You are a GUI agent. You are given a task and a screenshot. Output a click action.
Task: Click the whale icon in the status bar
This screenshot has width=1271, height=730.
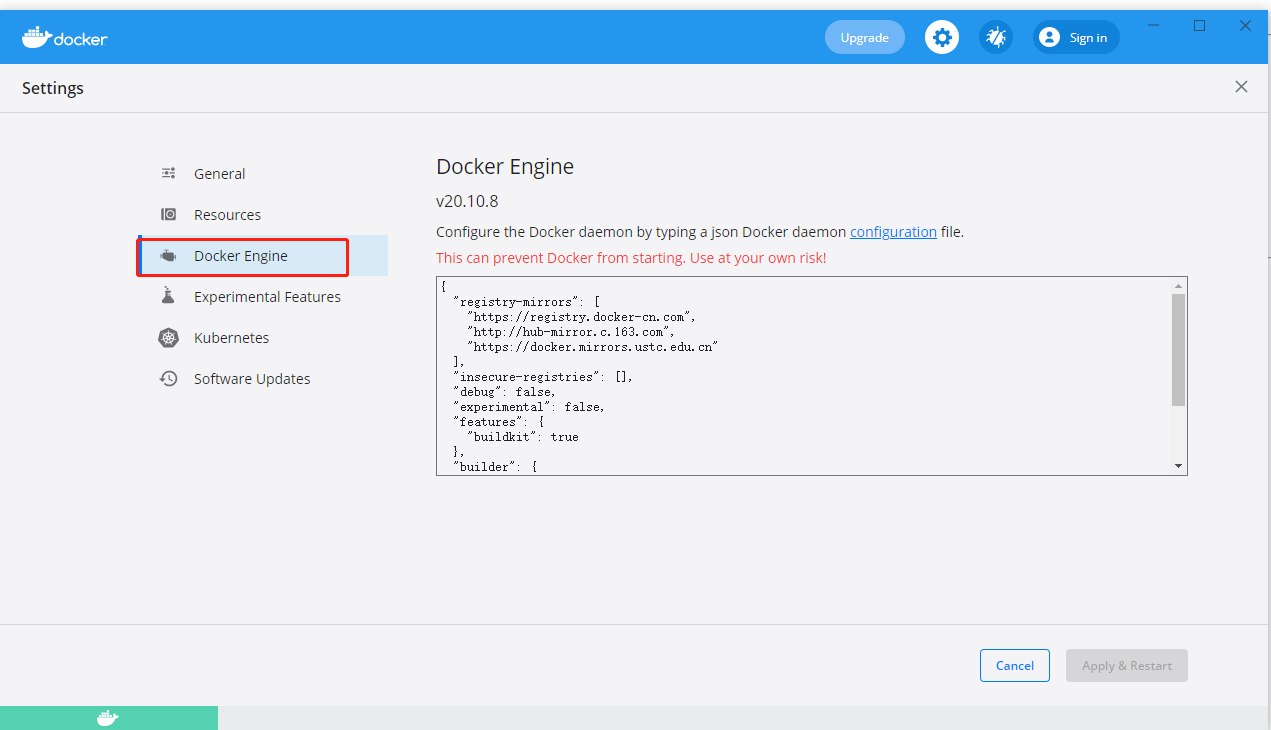(x=109, y=717)
